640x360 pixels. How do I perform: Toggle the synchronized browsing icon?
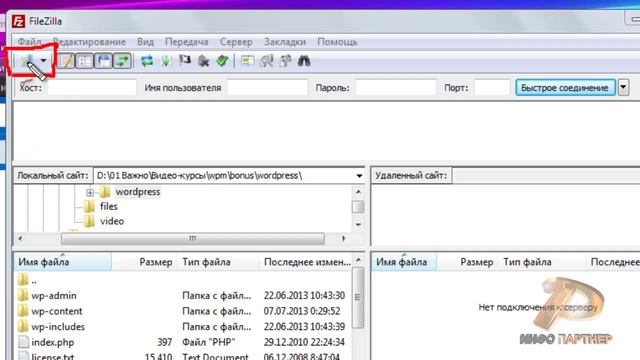point(285,61)
